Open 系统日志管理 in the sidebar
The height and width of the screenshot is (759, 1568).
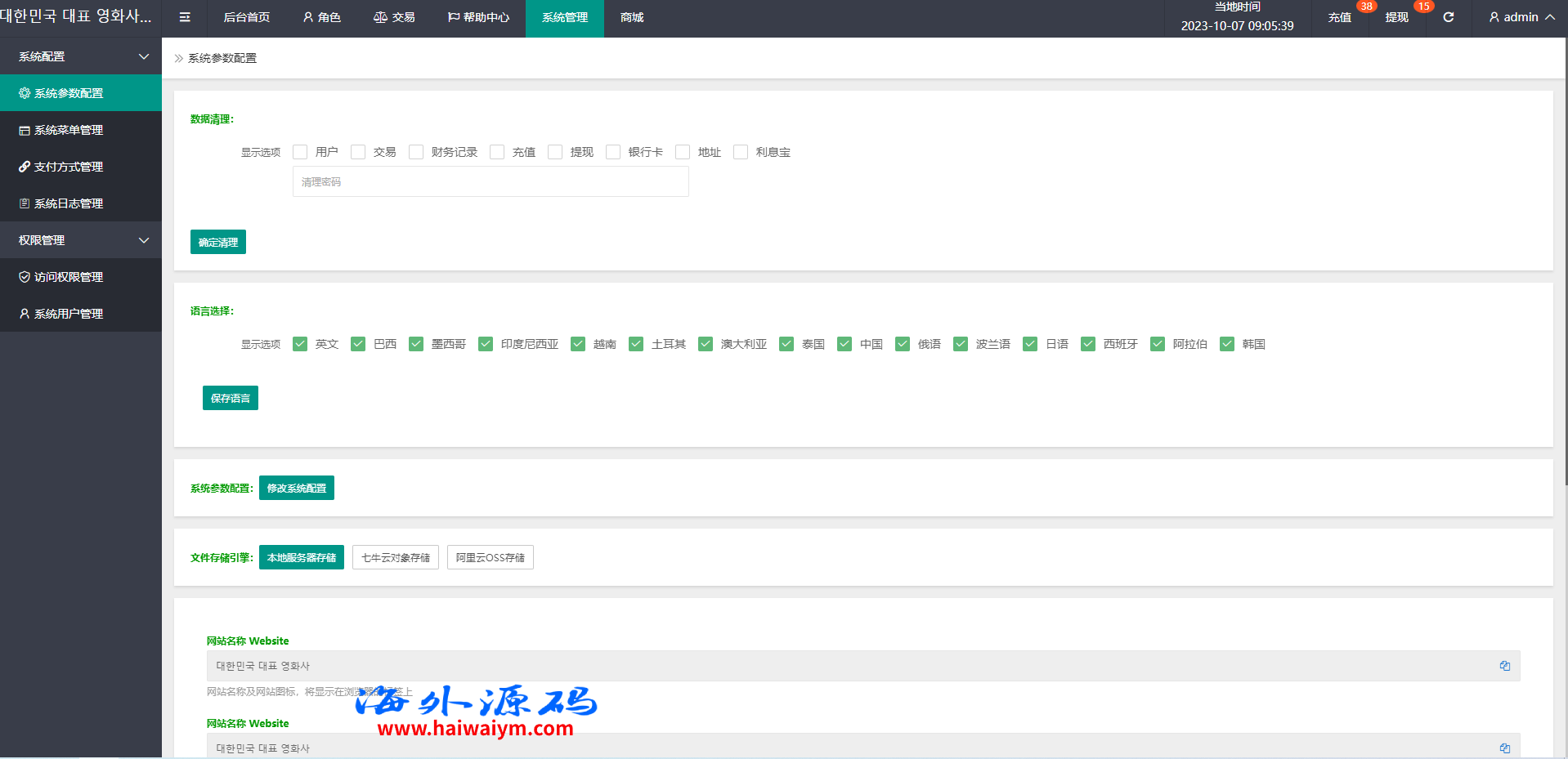(x=69, y=203)
